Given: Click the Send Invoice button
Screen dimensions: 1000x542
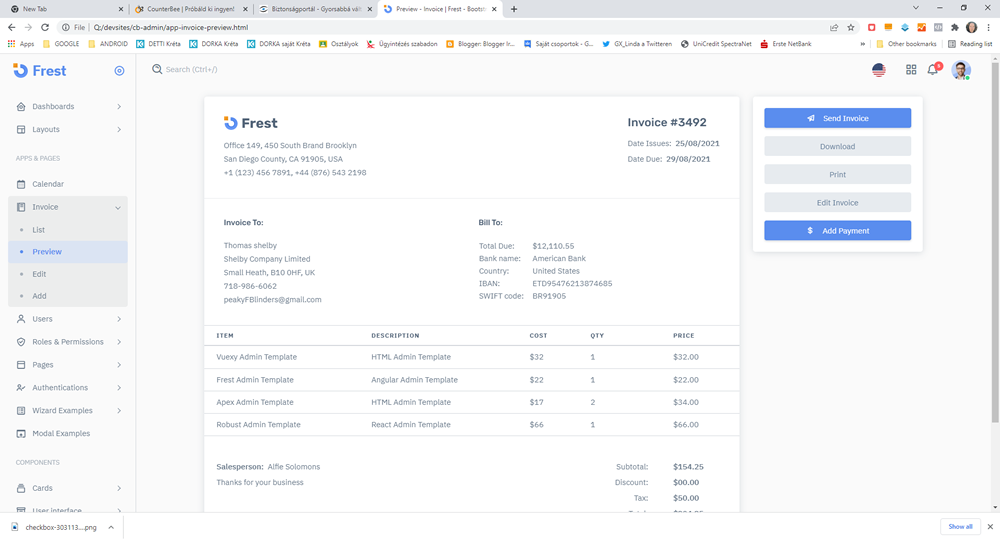Looking at the screenshot, I should (x=837, y=118).
